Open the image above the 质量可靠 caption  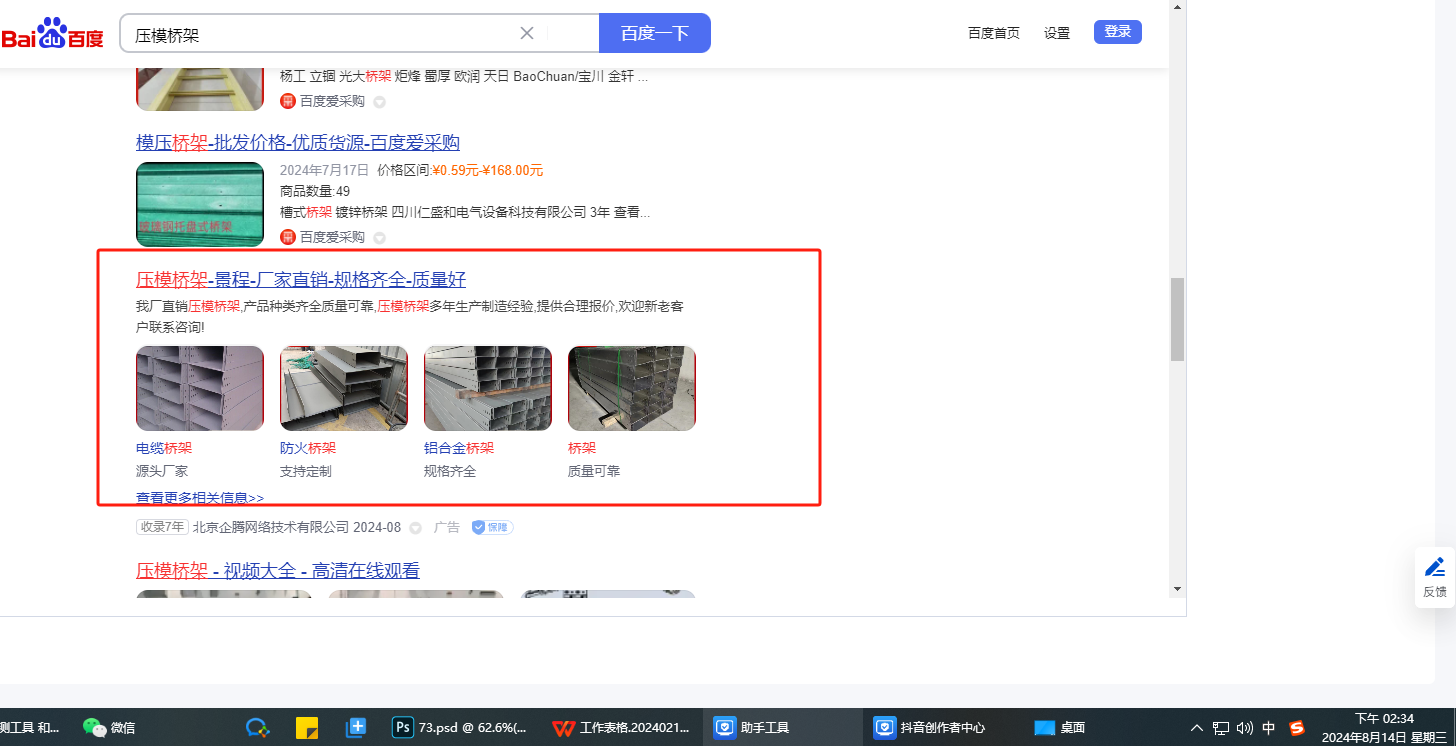[632, 388]
